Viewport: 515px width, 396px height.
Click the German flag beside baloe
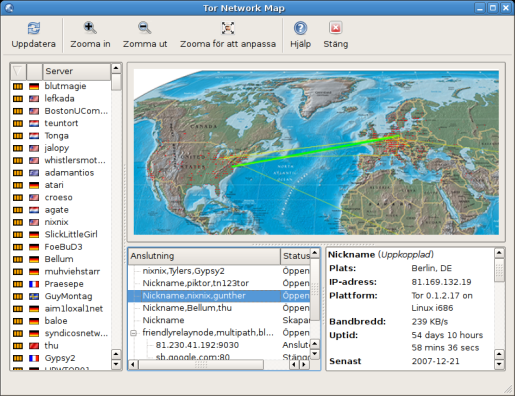click(34, 321)
